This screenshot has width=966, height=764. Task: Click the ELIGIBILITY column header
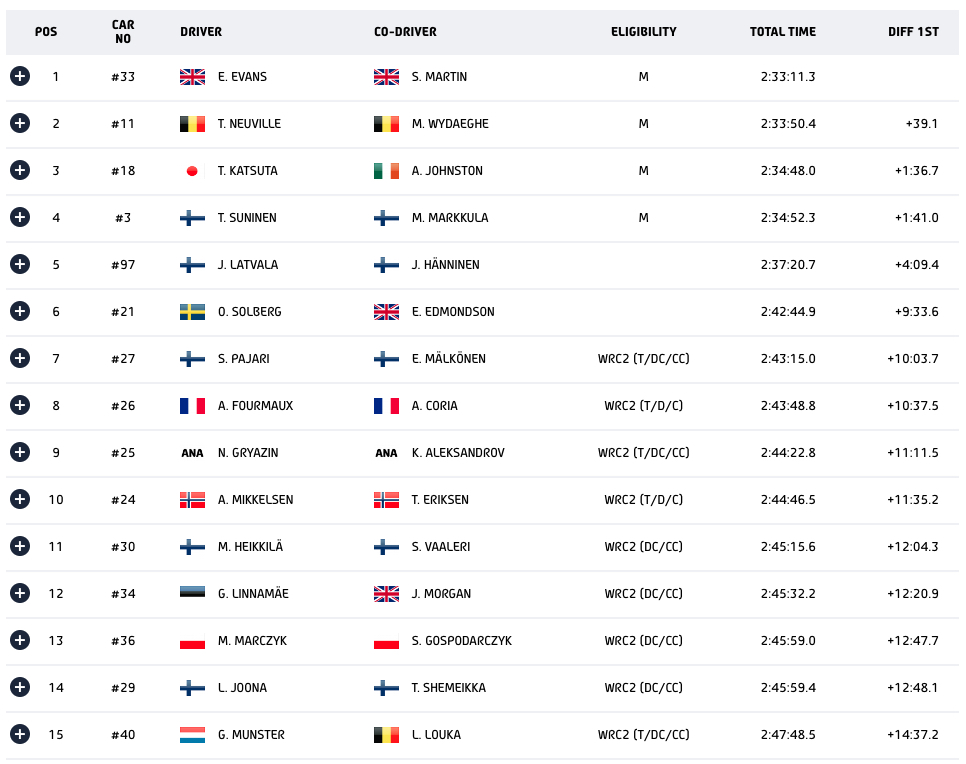643,31
